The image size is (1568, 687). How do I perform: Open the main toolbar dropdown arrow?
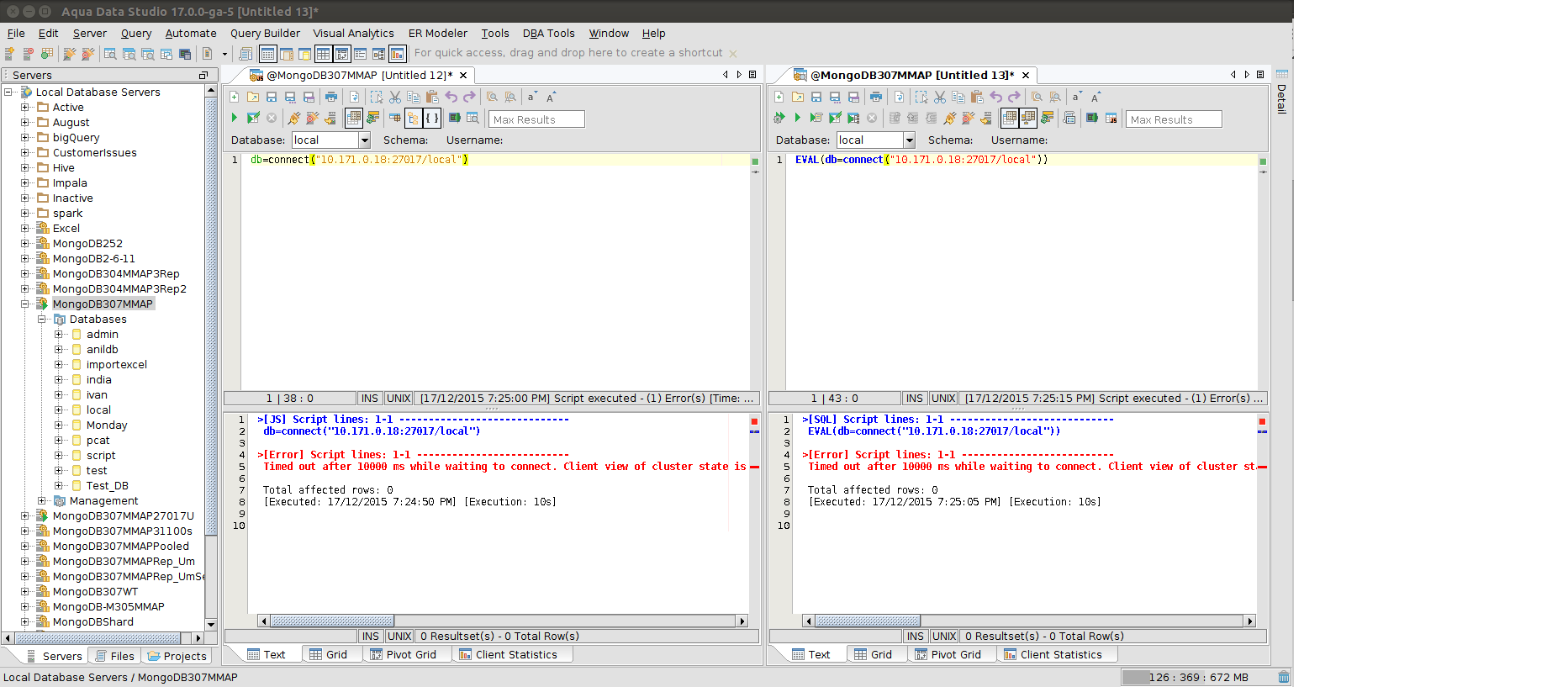click(x=224, y=54)
